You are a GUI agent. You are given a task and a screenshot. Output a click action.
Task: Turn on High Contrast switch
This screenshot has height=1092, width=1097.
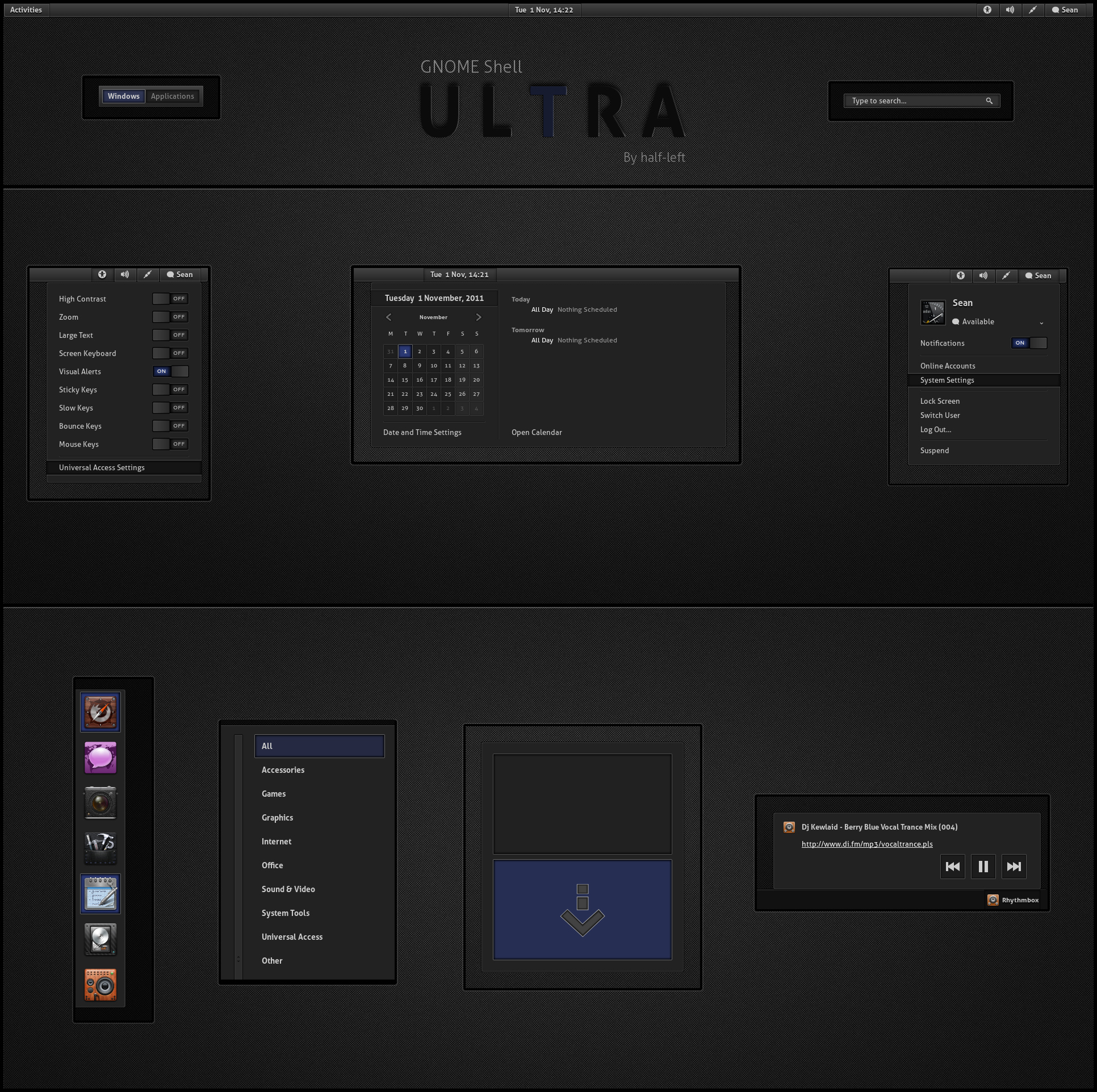click(x=170, y=299)
